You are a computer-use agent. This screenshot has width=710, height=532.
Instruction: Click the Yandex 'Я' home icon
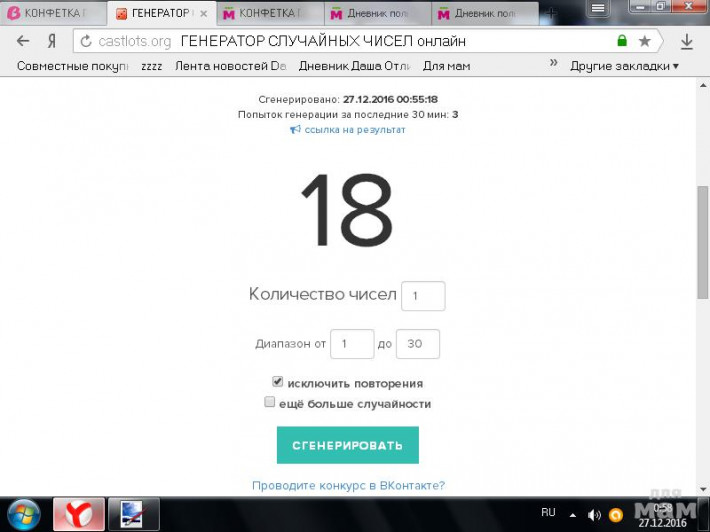[51, 41]
